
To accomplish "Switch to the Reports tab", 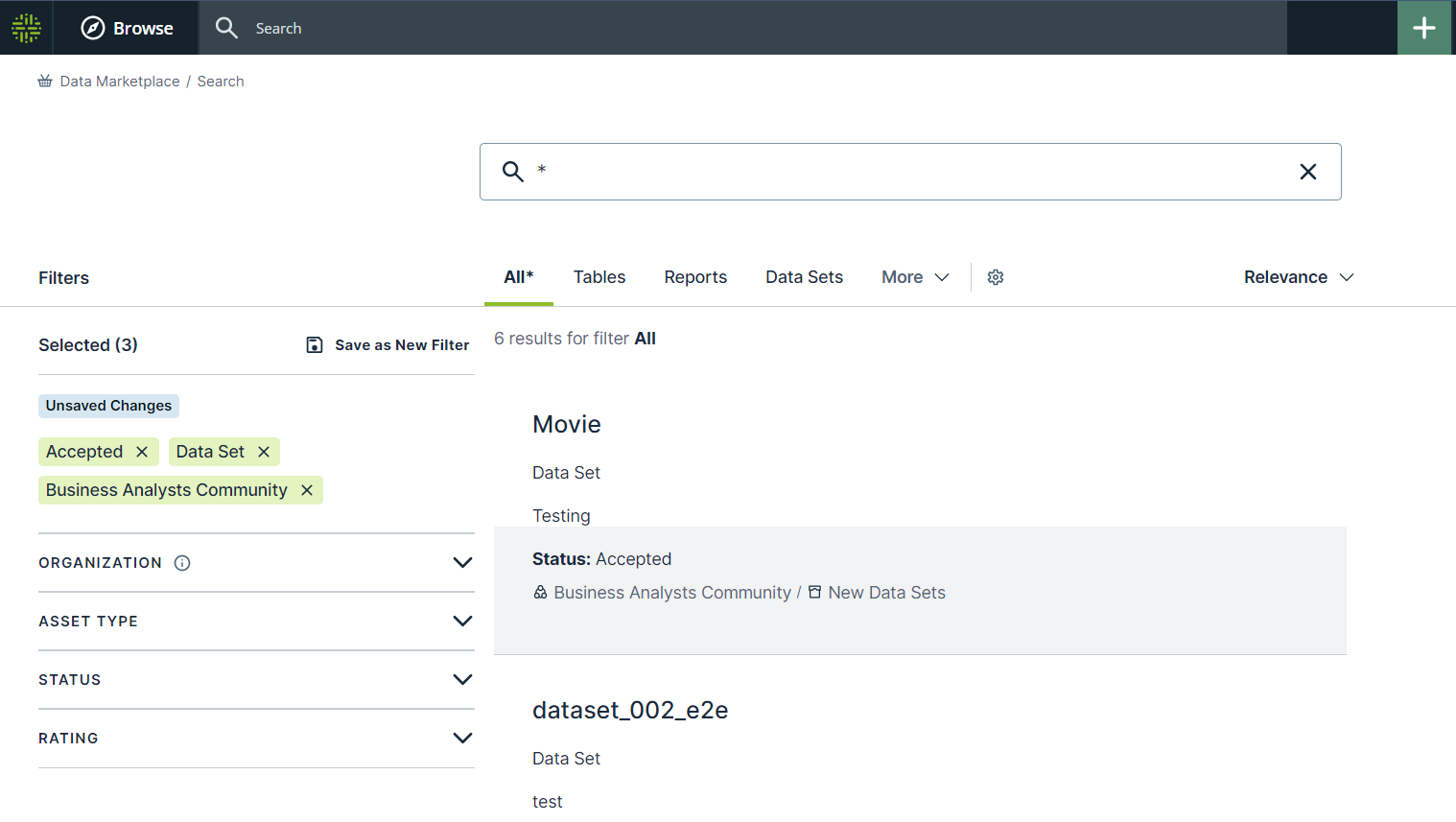I will coord(695,277).
